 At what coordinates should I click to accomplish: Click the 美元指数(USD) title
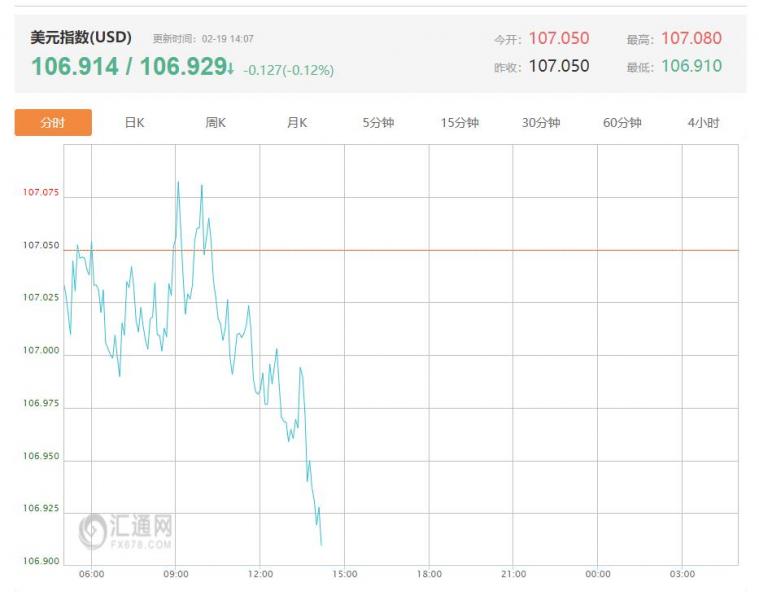(x=81, y=38)
